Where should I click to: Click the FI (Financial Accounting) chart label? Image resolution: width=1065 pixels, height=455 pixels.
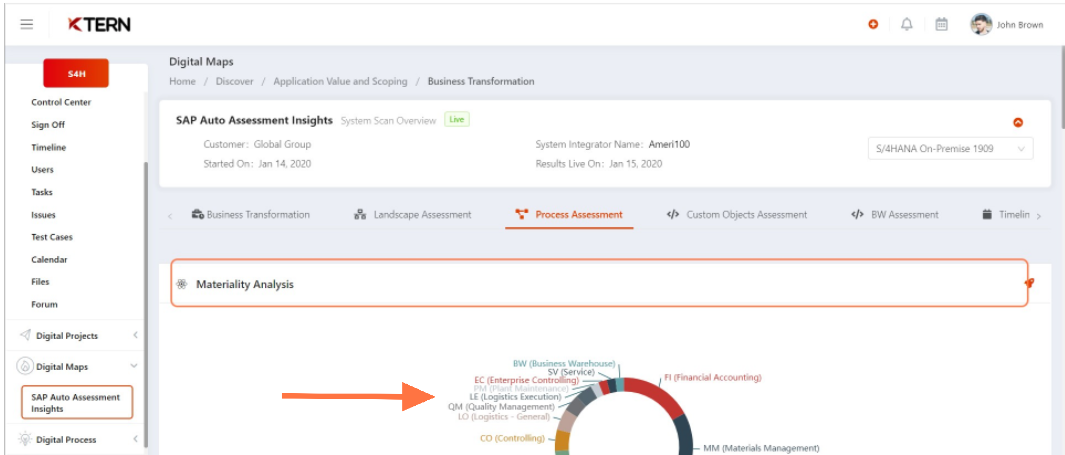[x=713, y=378]
